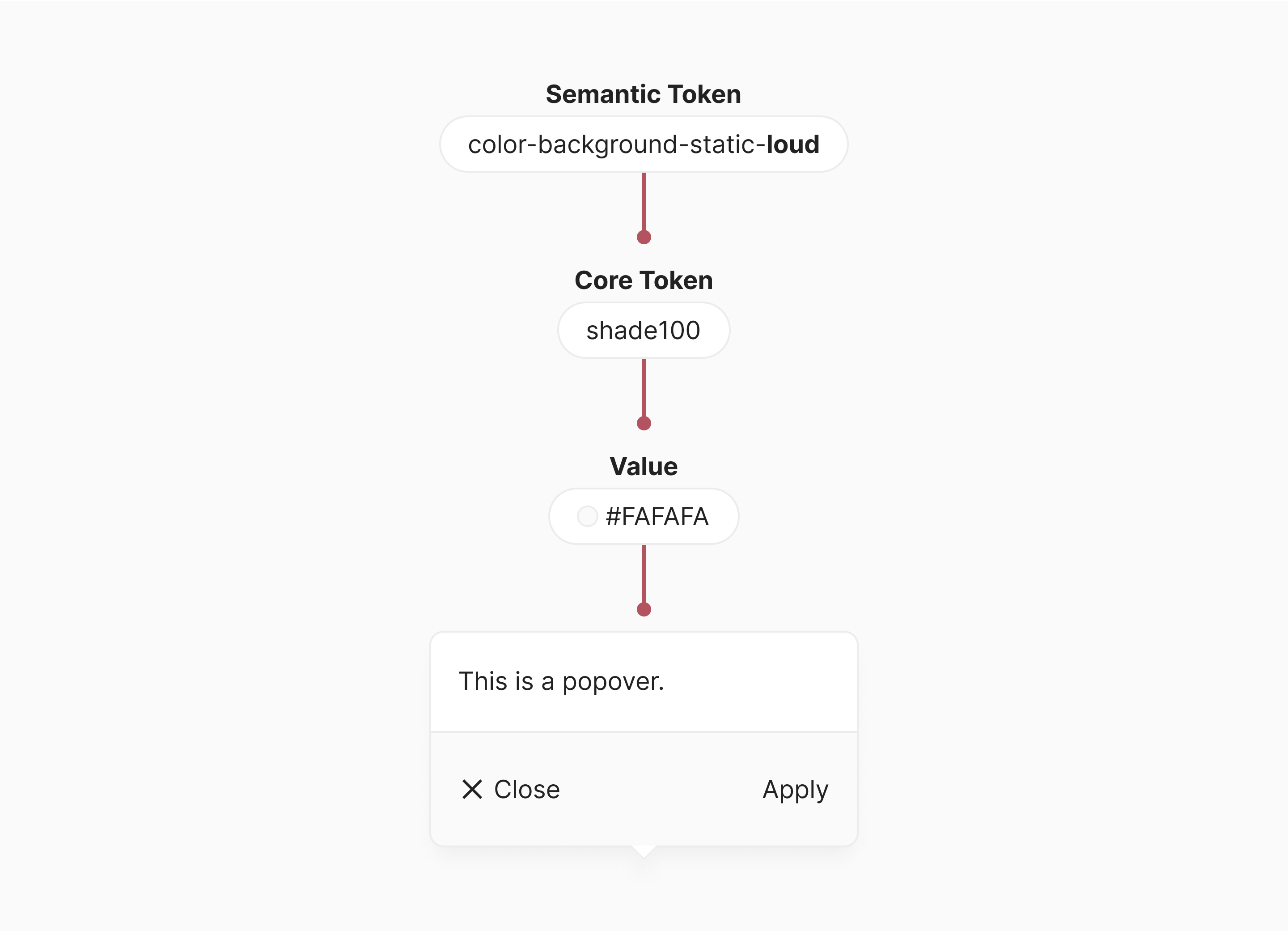Click the "This is a popover." text

pos(561,681)
